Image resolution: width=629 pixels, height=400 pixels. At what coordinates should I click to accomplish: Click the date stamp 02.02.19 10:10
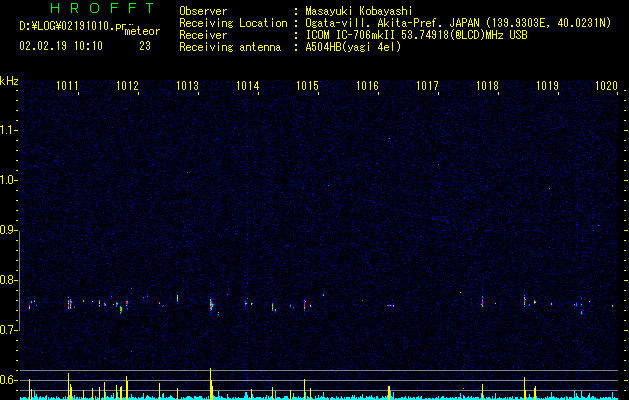(x=61, y=46)
